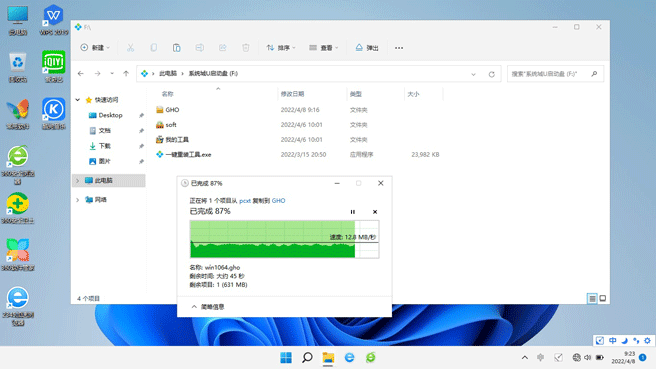The width and height of the screenshot is (656, 369).
Task: Sort by the 类型 column header
Action: click(x=356, y=94)
